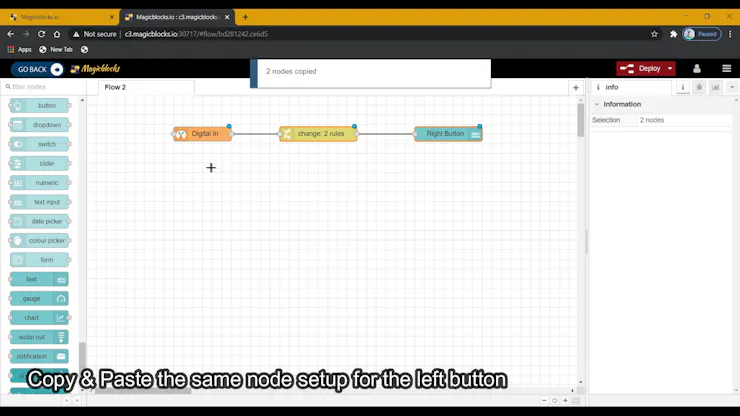740x416 pixels.
Task: Open the dashboard chart sidebar tab
Action: pos(715,87)
